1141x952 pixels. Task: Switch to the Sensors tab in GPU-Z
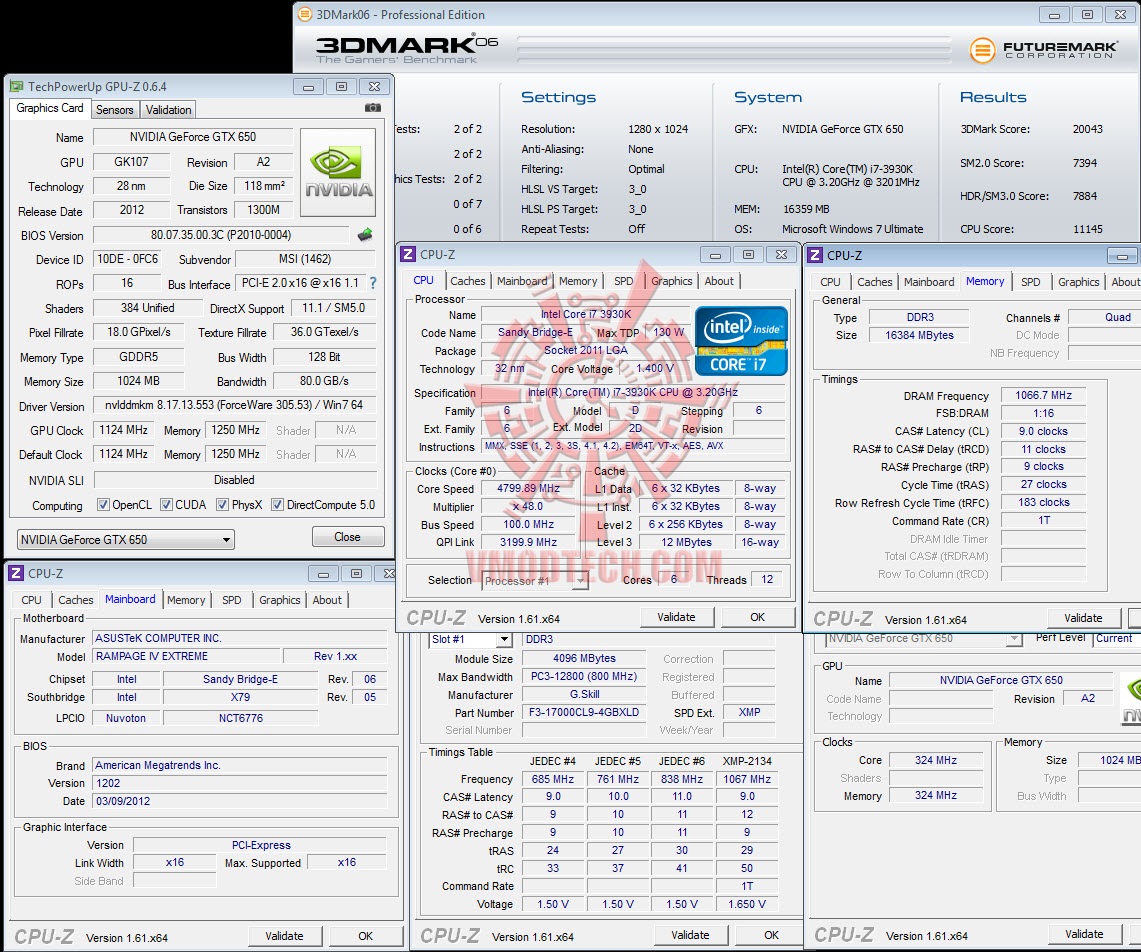[115, 110]
